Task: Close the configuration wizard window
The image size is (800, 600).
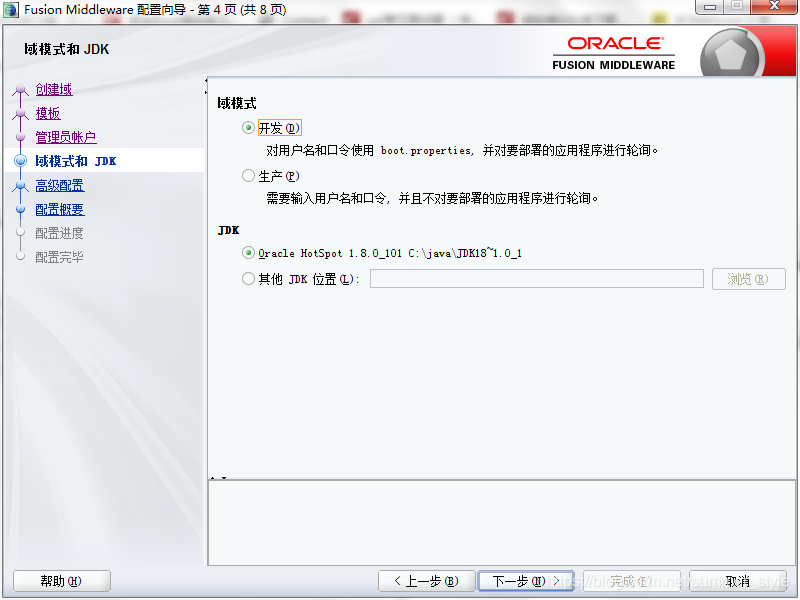Action: coord(774,7)
